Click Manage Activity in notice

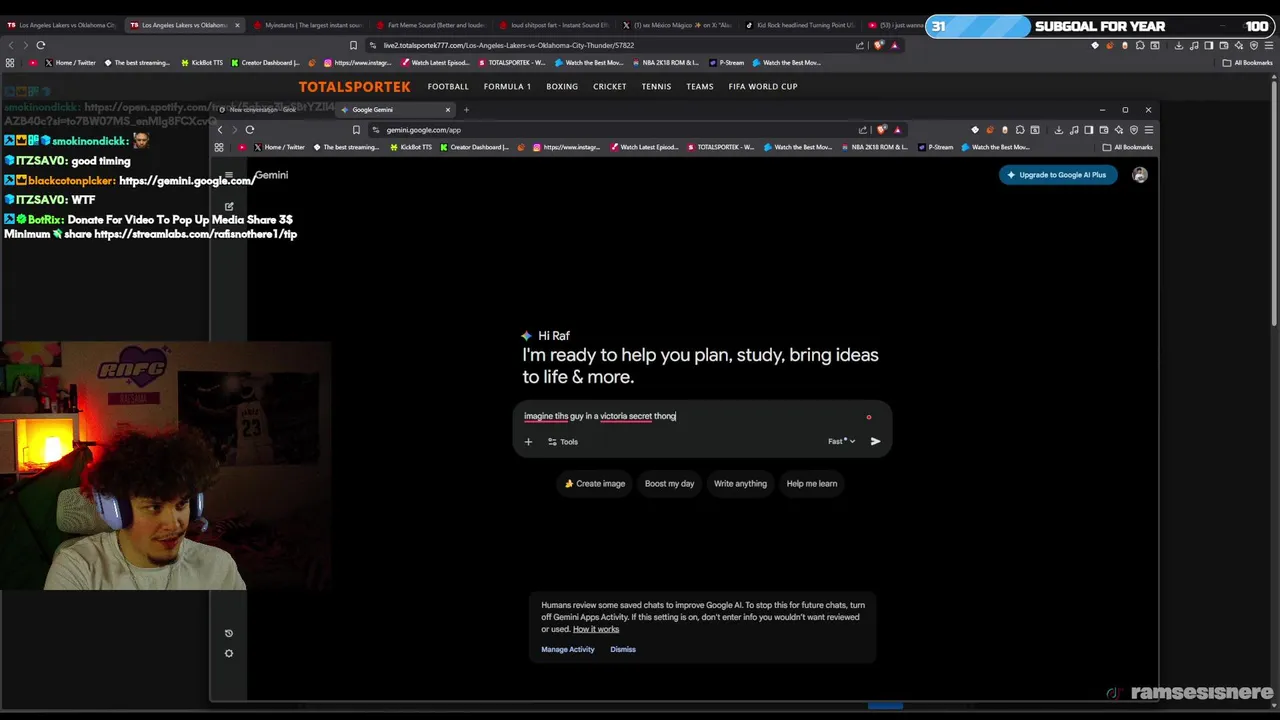(568, 649)
